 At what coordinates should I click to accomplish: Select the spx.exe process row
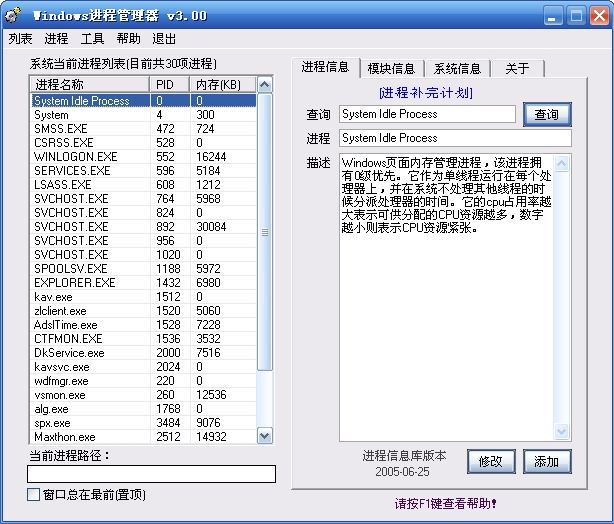click(144, 423)
